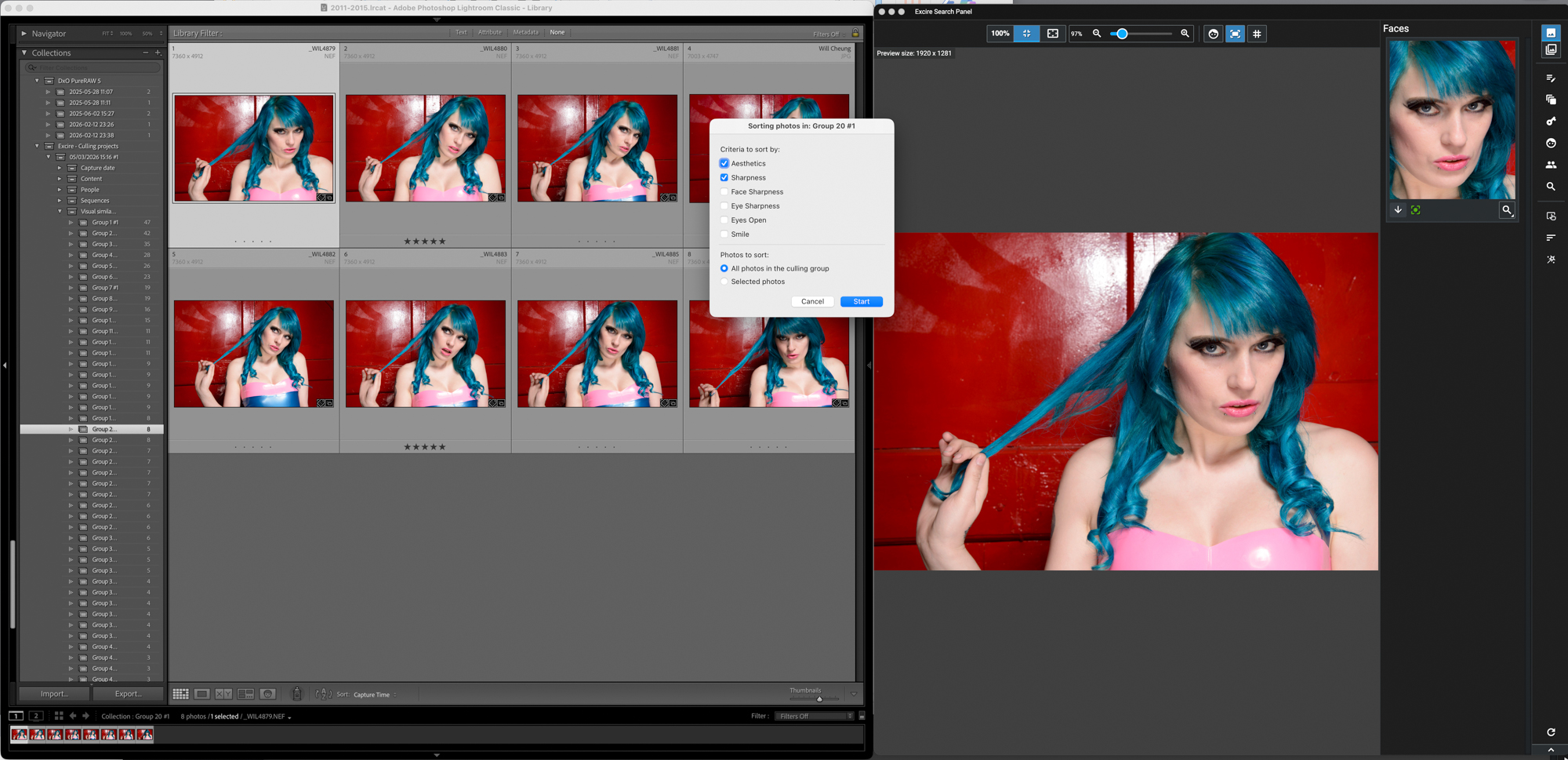1568x760 pixels.
Task: Toggle face detection overlay in preview toolbar
Action: click(x=1213, y=34)
